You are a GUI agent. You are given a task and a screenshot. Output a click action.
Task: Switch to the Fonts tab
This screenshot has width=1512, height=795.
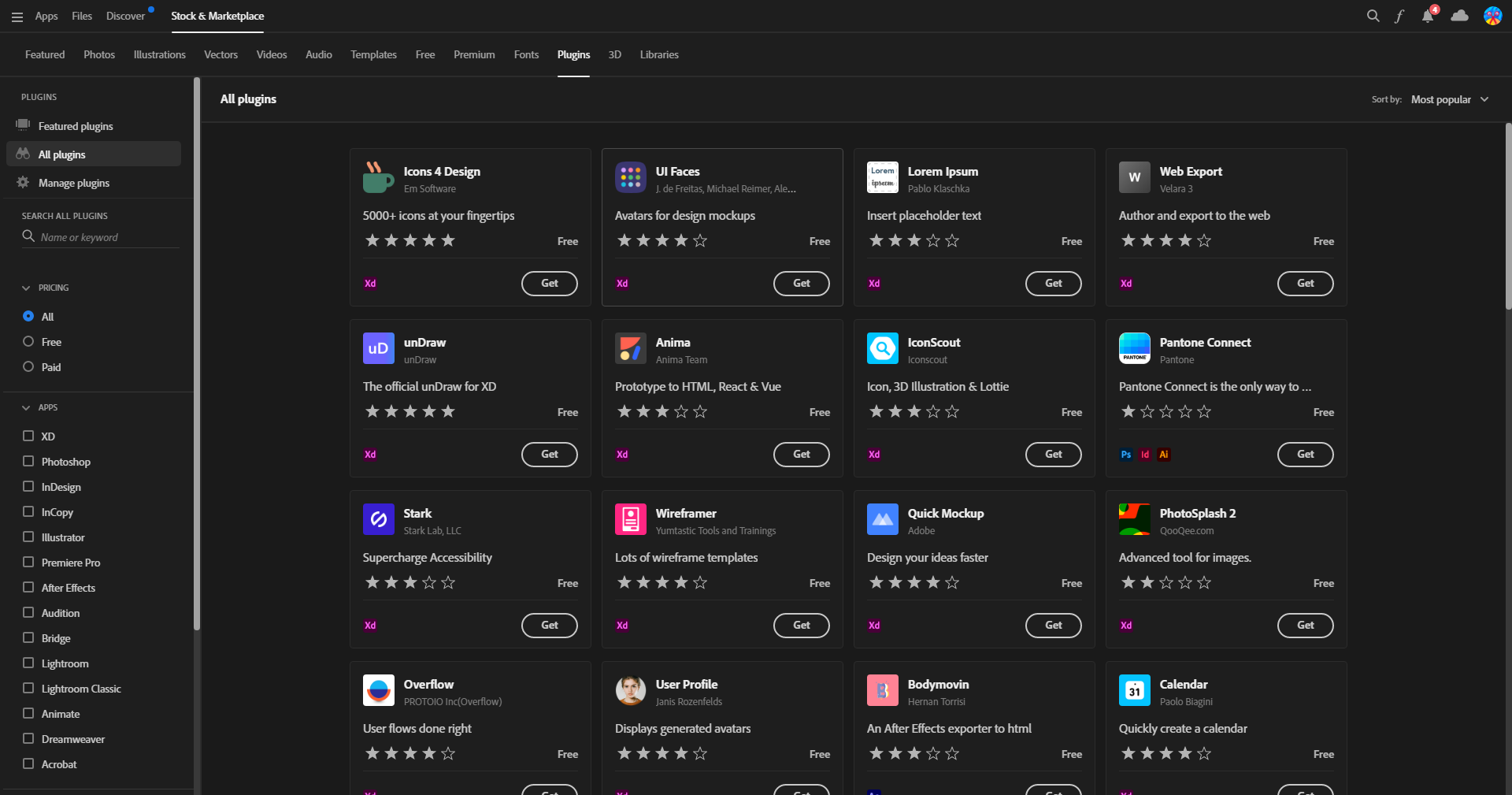(x=526, y=54)
